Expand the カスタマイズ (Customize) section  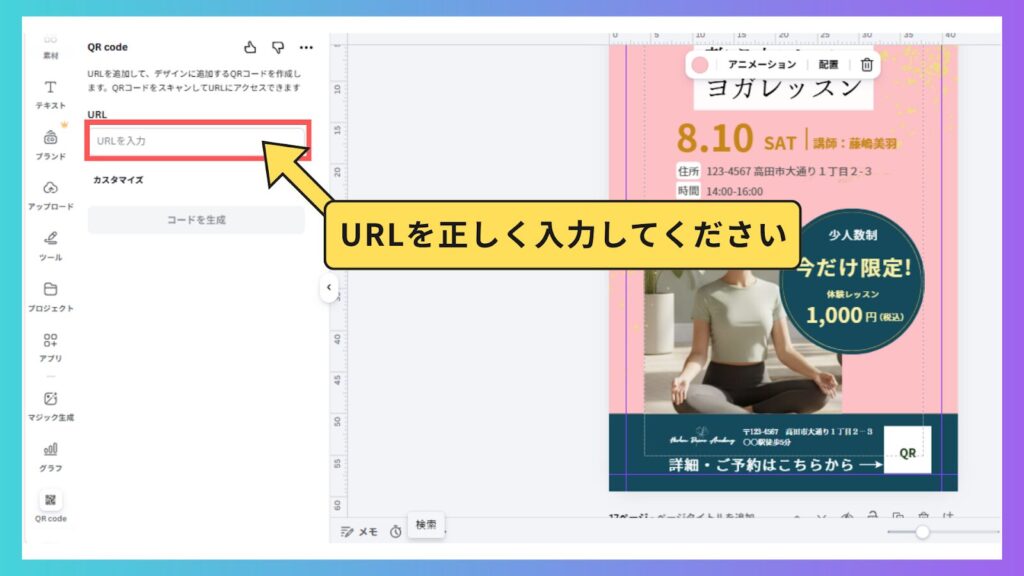click(118, 180)
